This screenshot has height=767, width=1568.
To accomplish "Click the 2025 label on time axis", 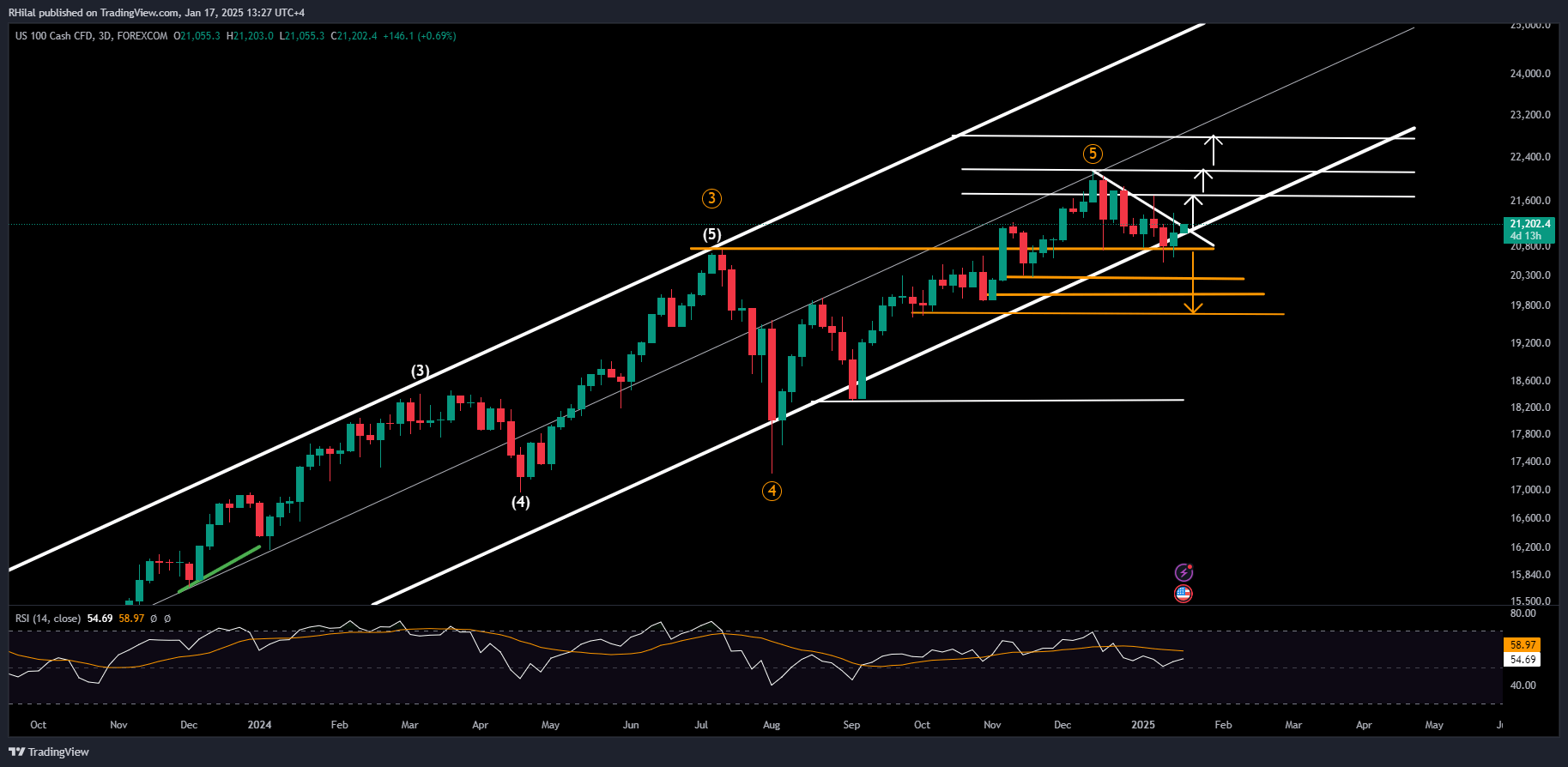I will (1143, 725).
